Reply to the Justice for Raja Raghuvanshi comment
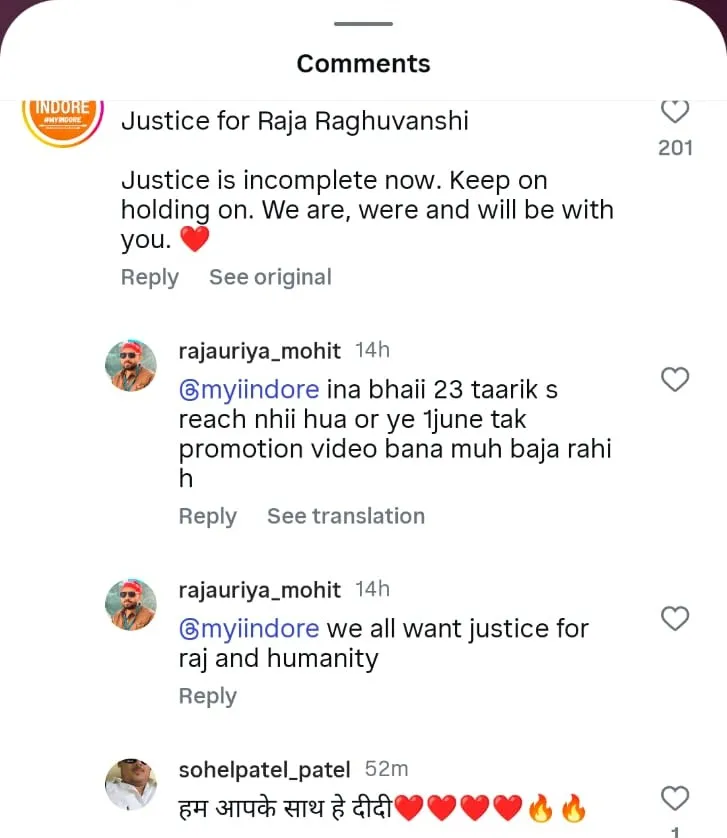 tap(150, 277)
